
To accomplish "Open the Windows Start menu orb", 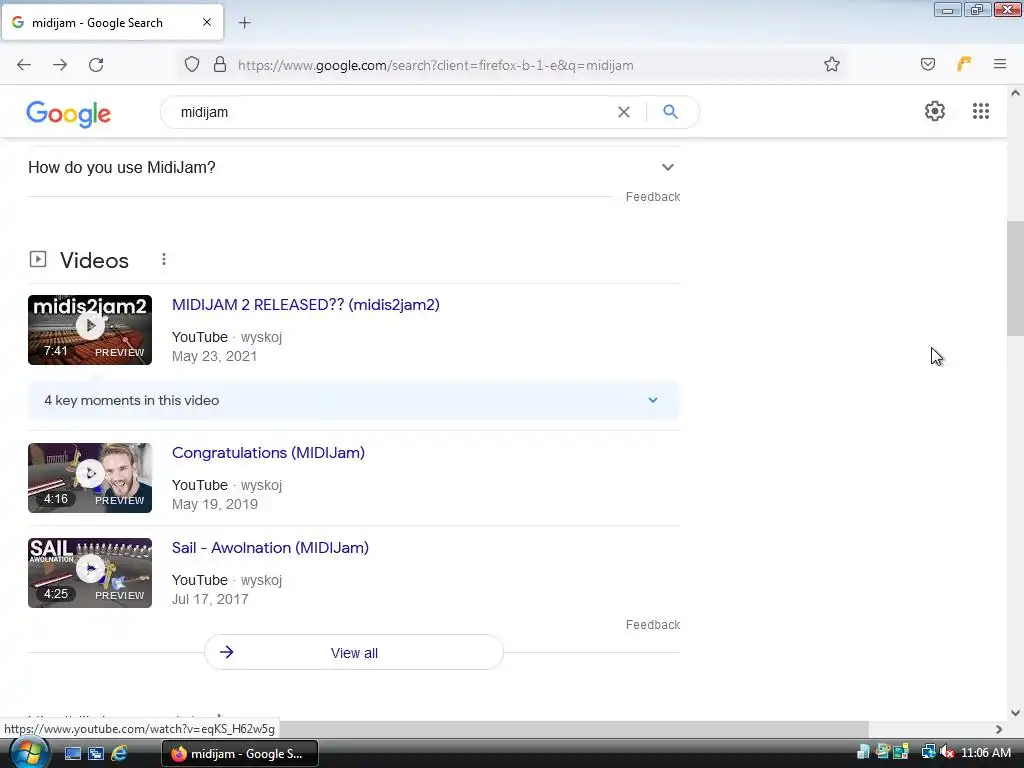I will pyautogui.click(x=29, y=753).
